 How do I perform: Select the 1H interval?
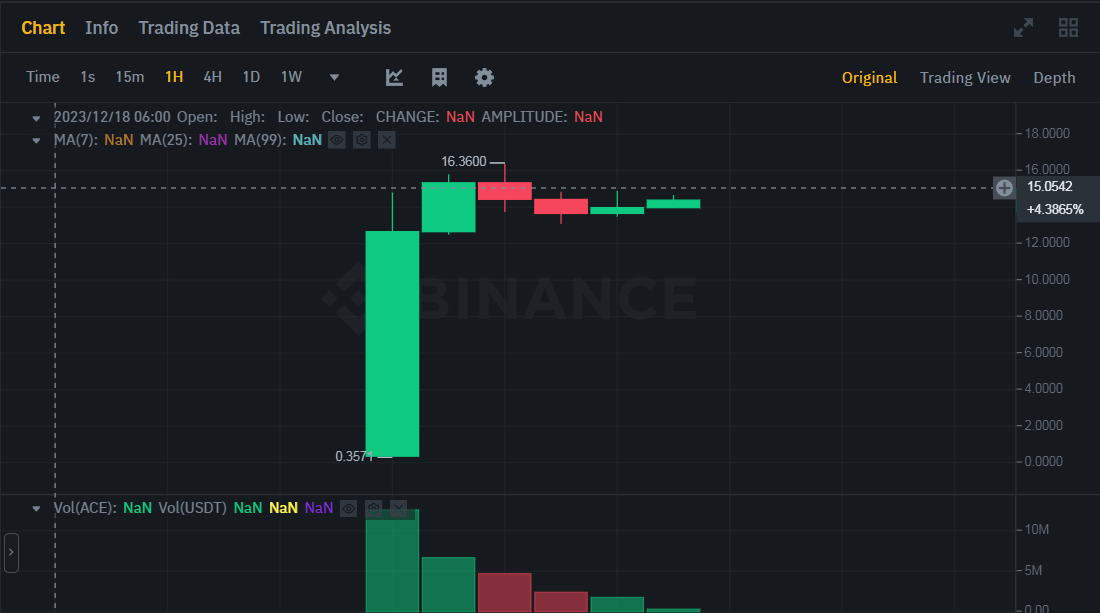[x=174, y=77]
